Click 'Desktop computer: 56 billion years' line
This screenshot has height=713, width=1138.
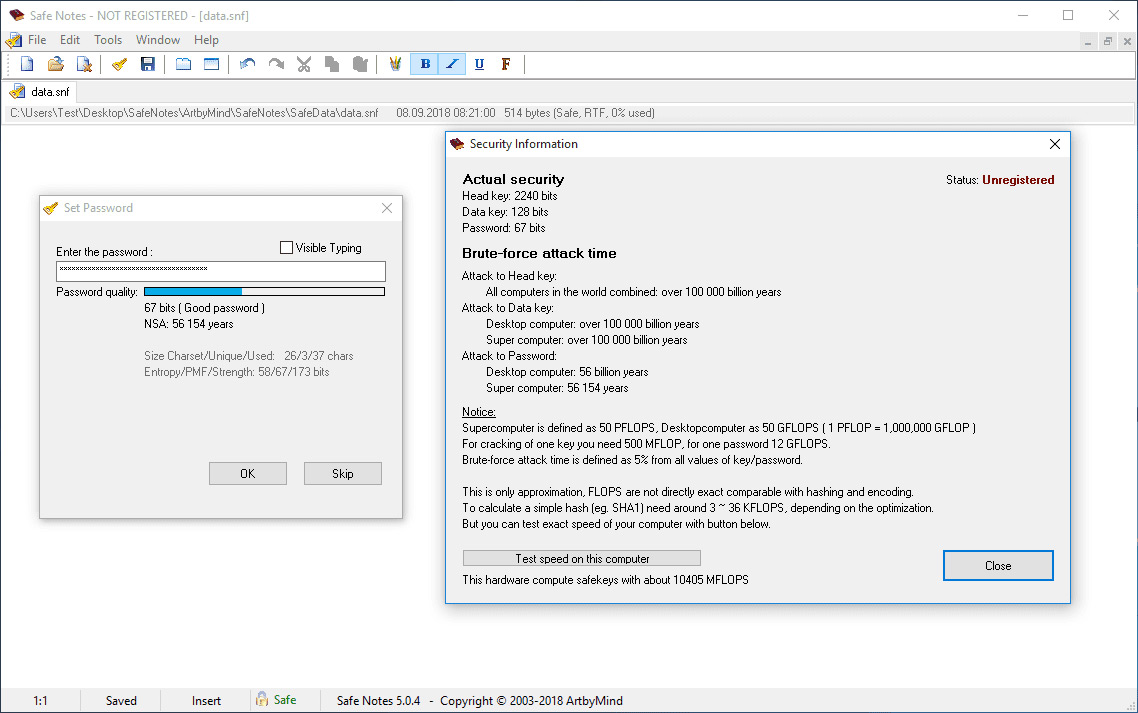(567, 372)
